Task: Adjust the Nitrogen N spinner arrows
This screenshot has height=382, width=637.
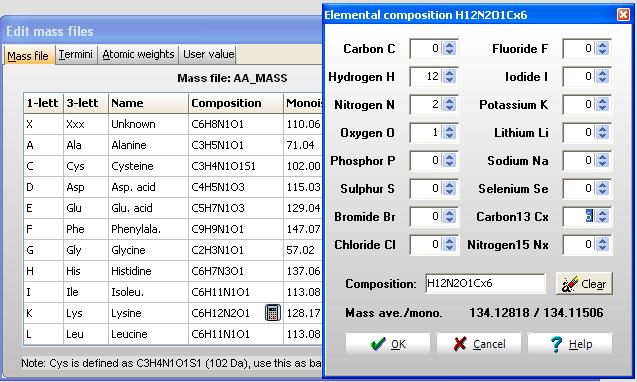Action: click(x=449, y=105)
